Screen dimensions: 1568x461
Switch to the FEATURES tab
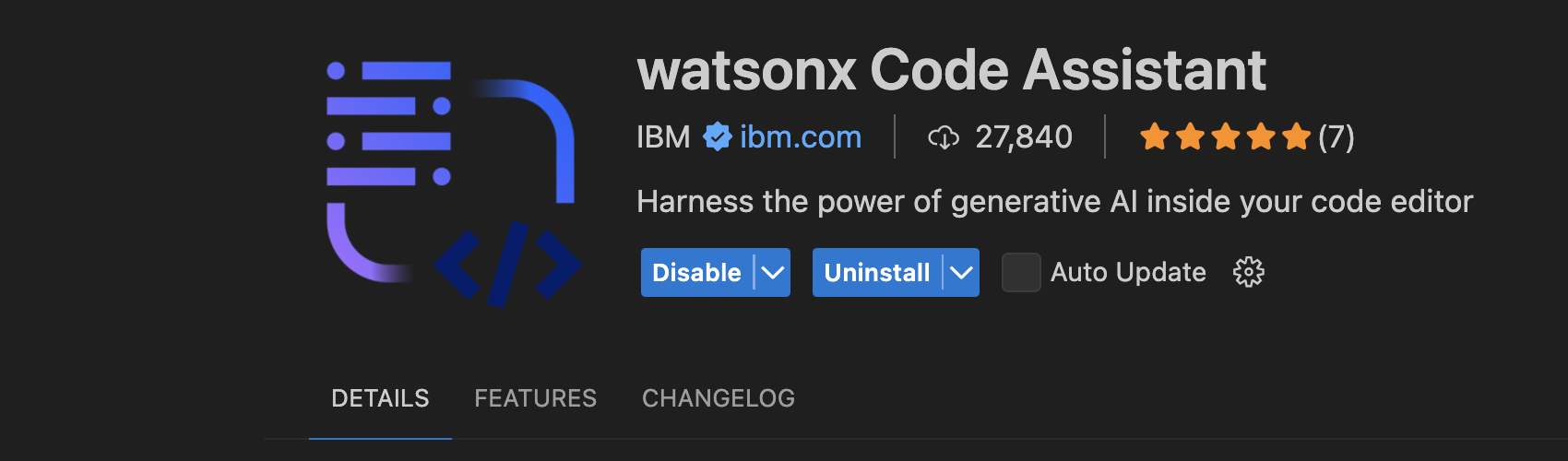click(536, 398)
